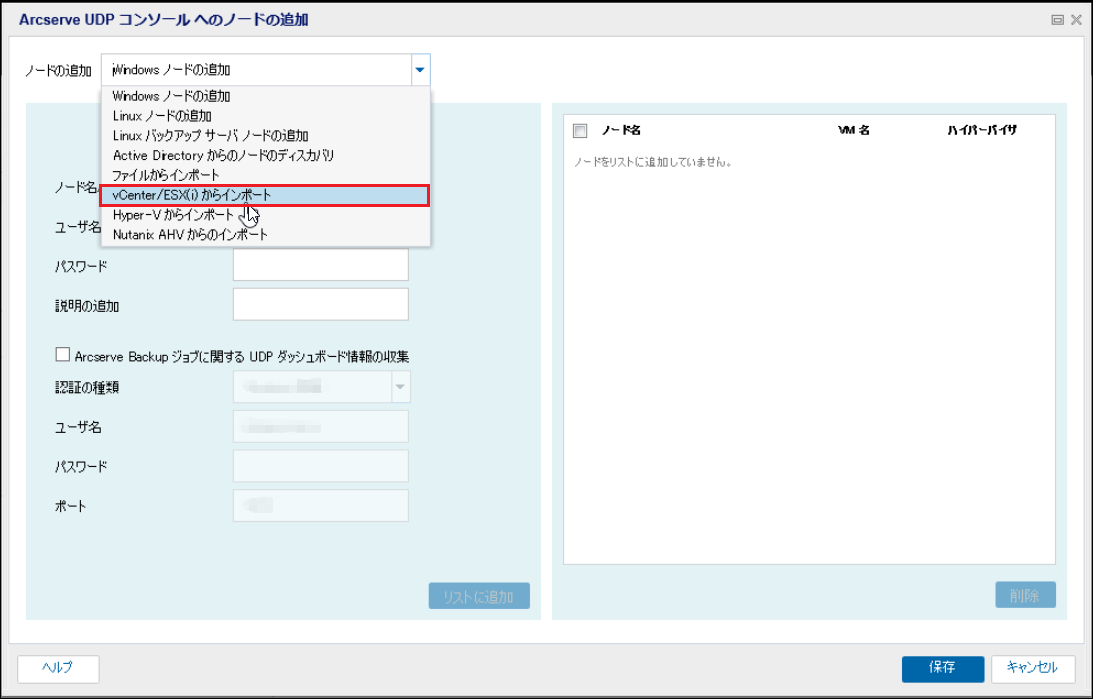Choose Nutanix AHV からのインポート option
The image size is (1093, 699).
point(266,235)
